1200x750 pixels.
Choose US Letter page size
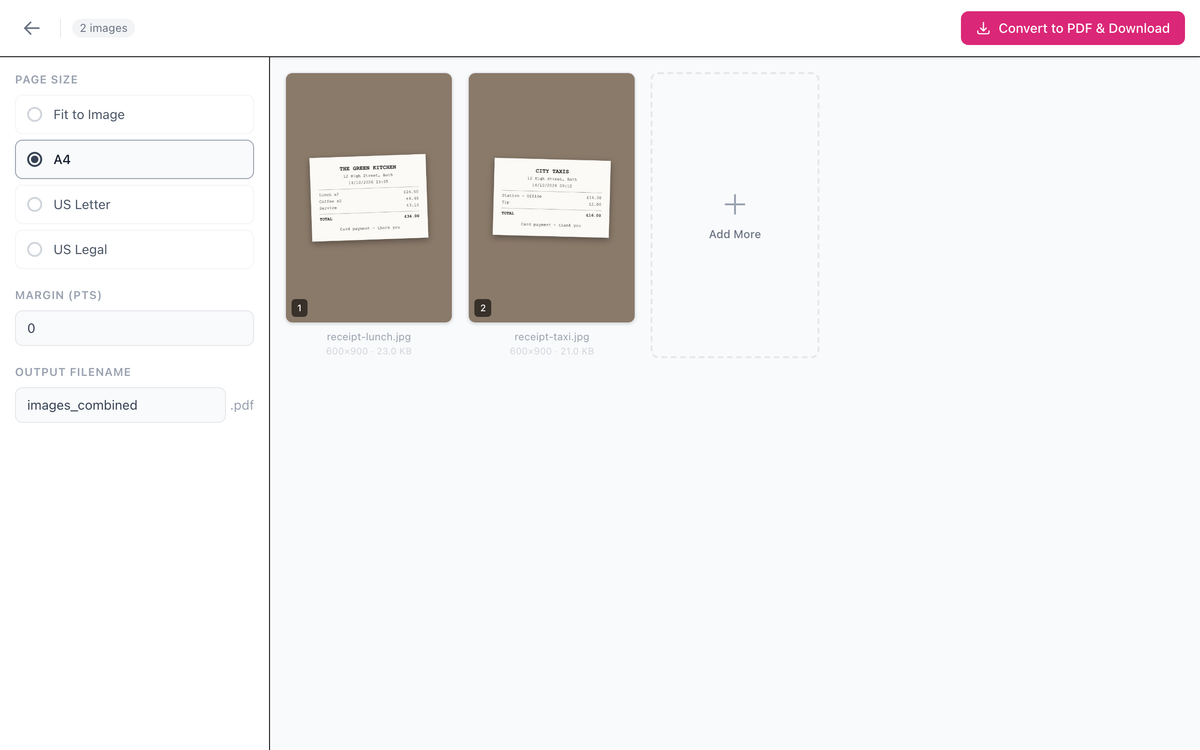pos(134,204)
